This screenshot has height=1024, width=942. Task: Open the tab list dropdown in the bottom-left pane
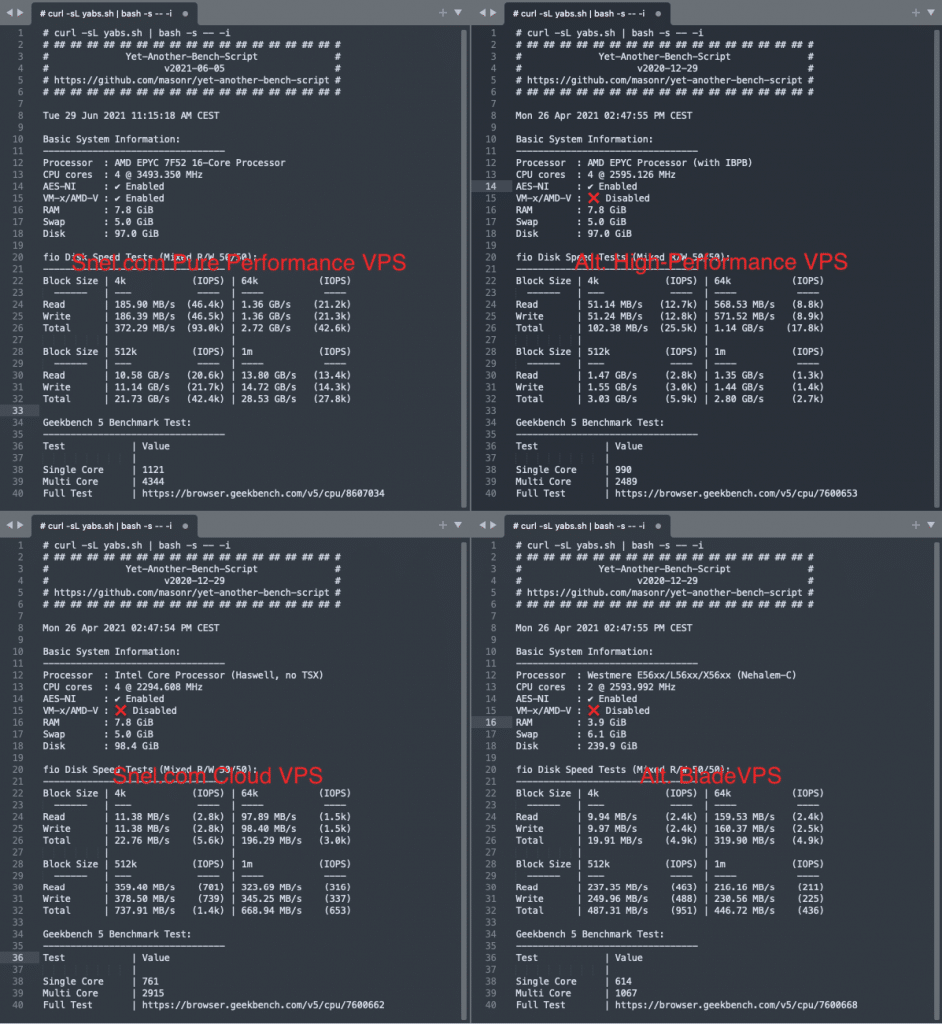[458, 525]
